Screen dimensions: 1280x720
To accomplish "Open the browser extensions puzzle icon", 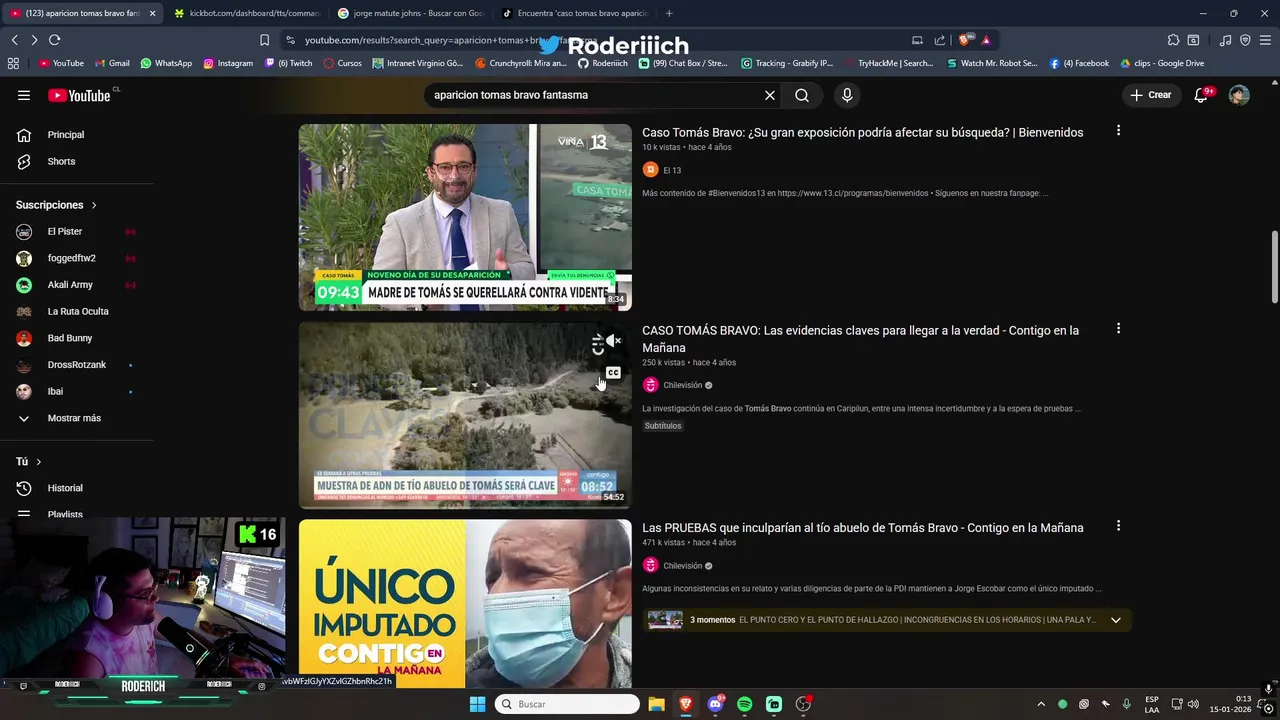I will [x=1173, y=40].
